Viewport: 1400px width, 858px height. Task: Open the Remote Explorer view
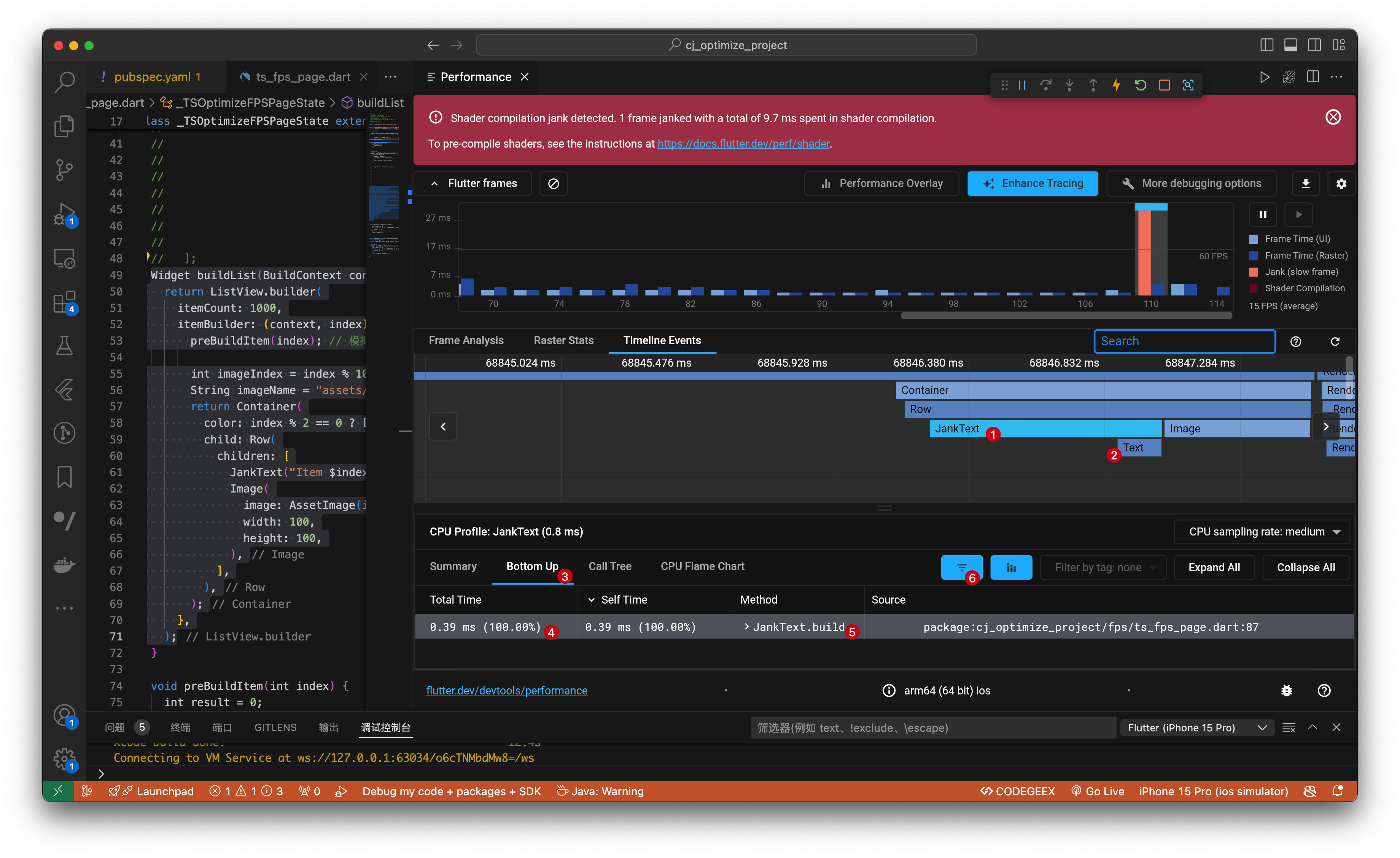pos(64,258)
